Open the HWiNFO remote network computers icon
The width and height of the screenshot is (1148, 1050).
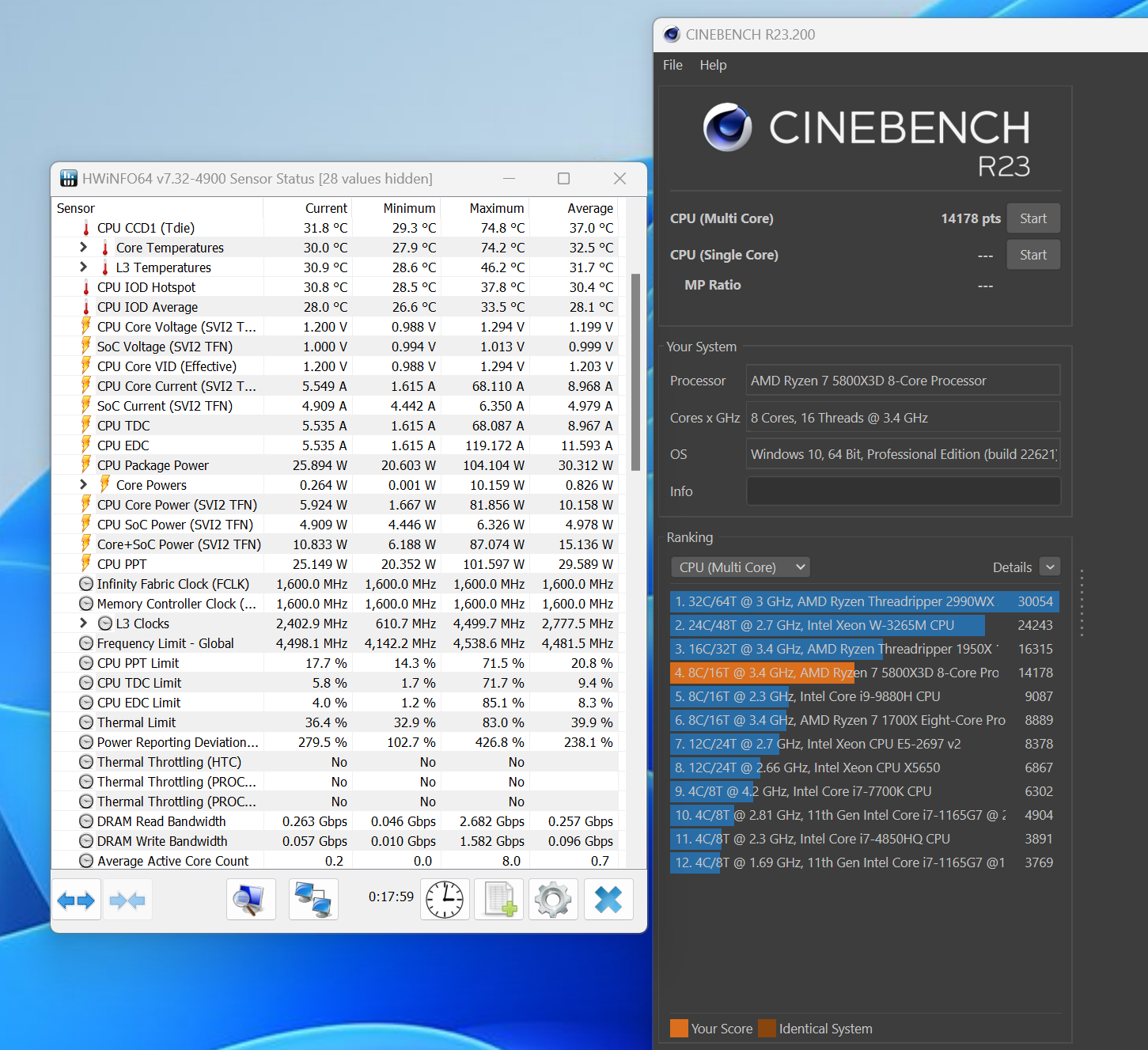click(313, 900)
